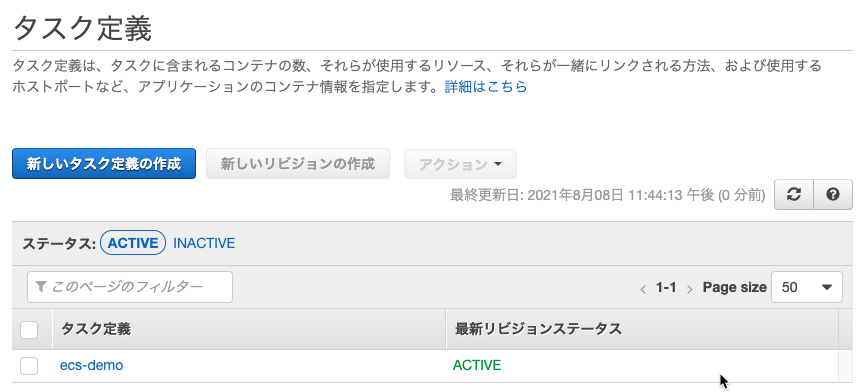Switch status filter to ACTIVE
Screen dimensions: 865x392
coord(133,243)
